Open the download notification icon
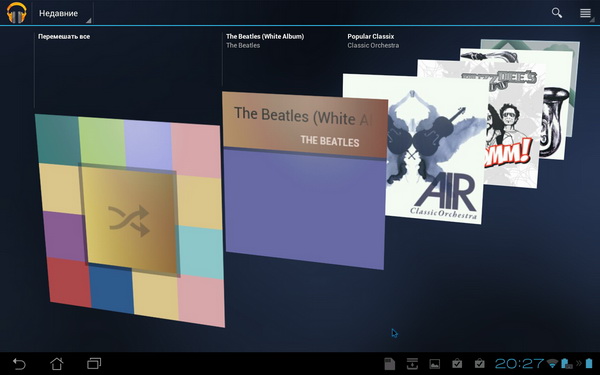The image size is (600, 375). point(412,364)
